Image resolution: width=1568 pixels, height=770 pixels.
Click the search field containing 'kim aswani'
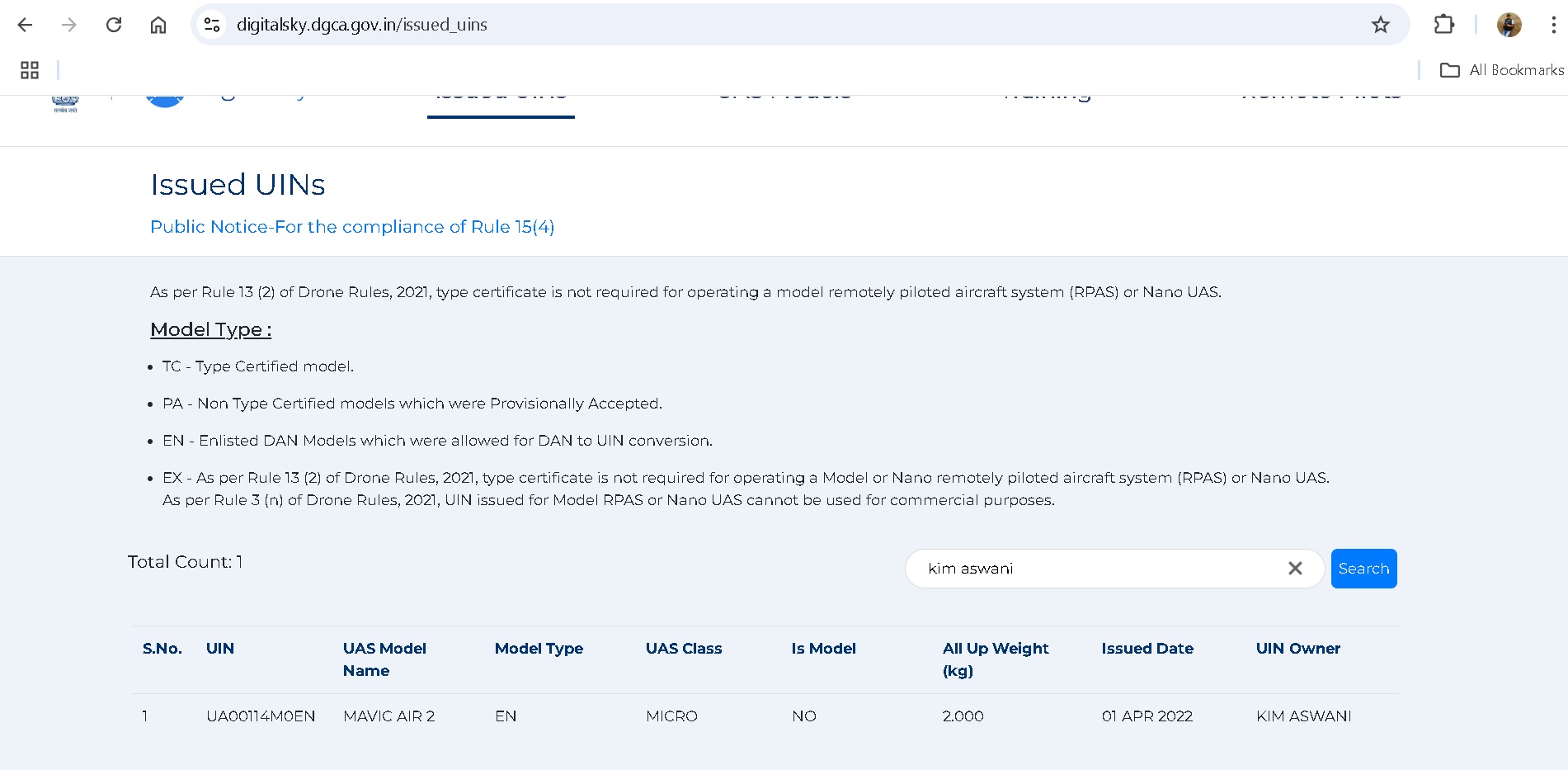point(1097,569)
